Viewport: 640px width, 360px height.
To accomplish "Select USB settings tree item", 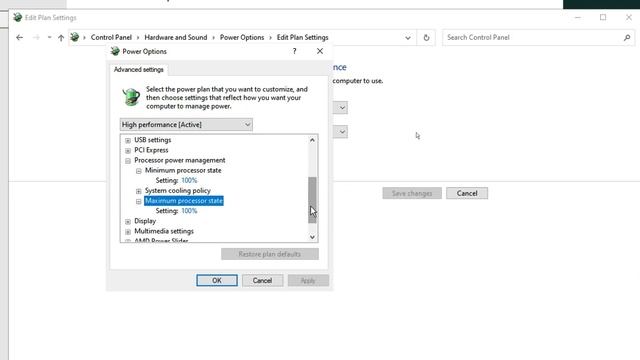I will 153,140.
